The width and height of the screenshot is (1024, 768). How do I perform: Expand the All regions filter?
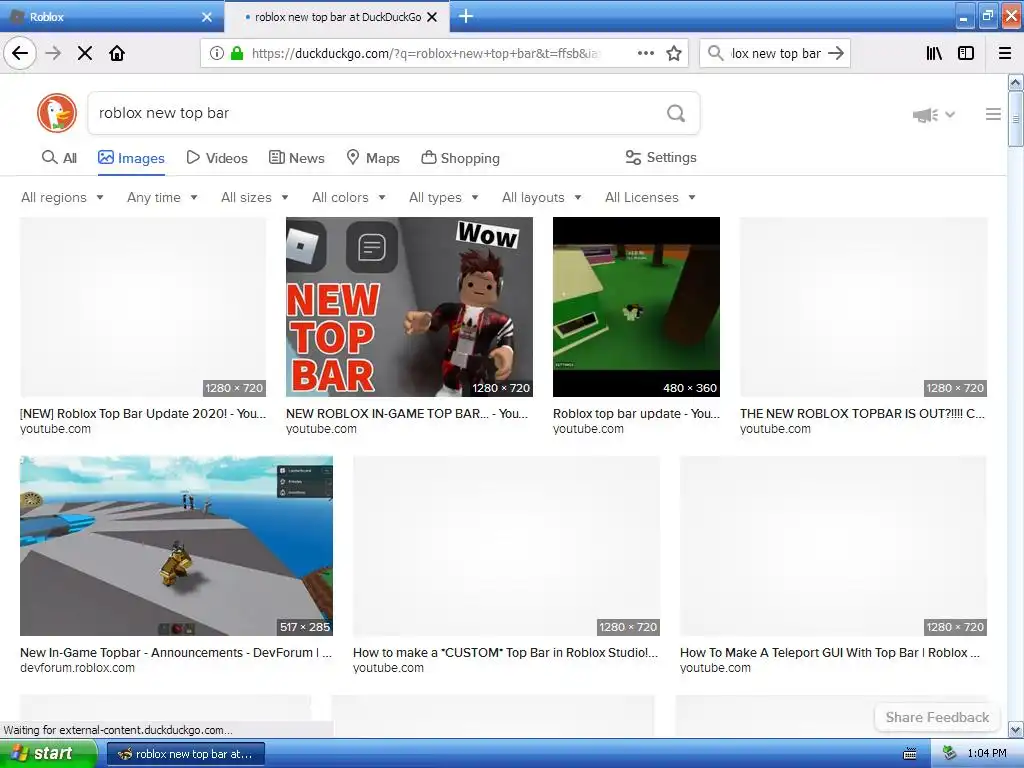coord(62,197)
